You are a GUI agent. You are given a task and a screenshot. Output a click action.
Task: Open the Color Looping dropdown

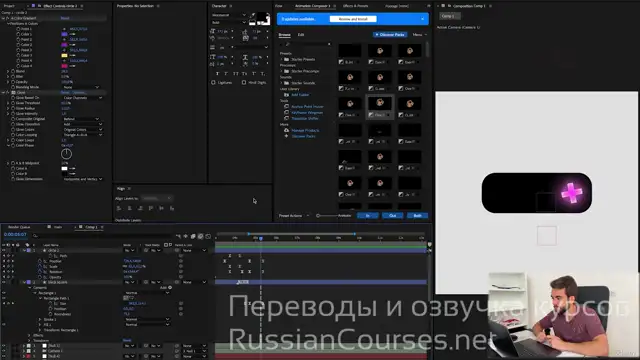(83, 135)
